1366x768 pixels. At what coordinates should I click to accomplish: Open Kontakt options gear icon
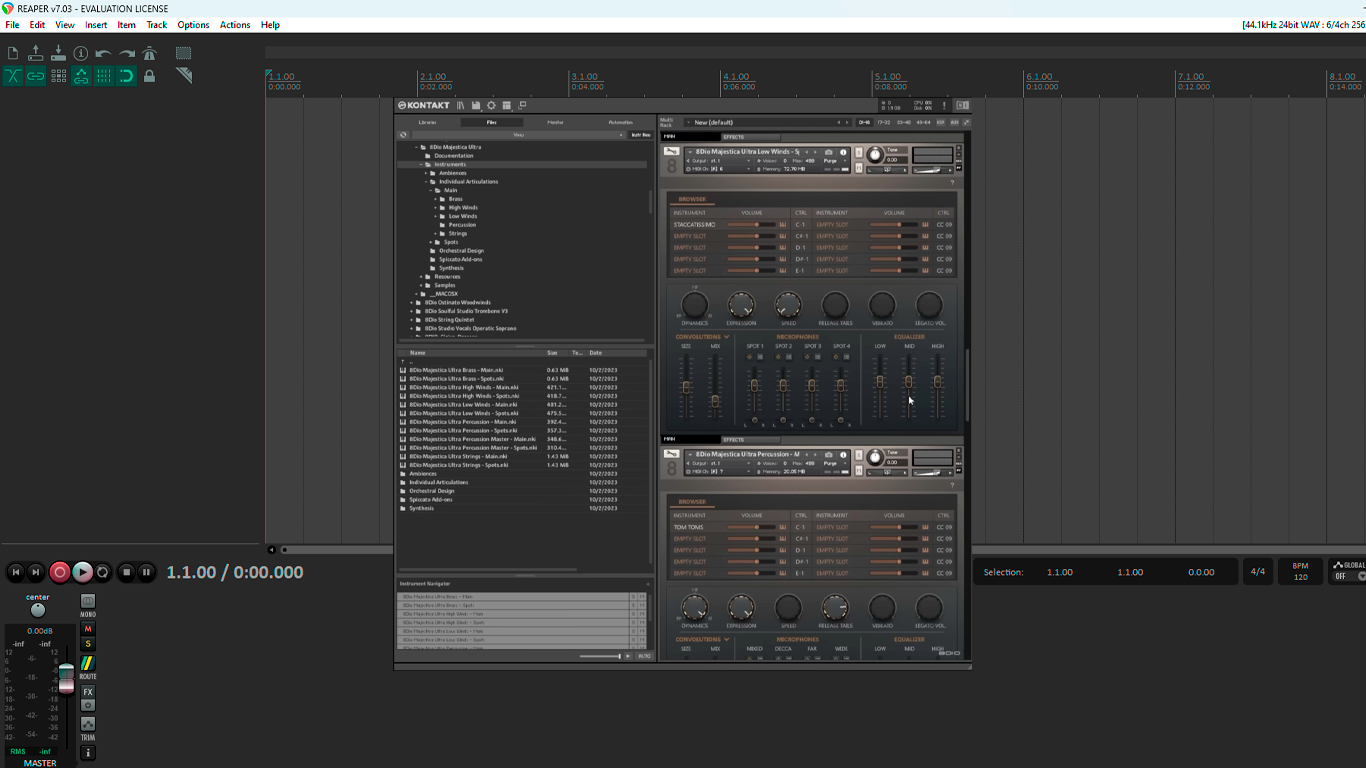tap(491, 105)
